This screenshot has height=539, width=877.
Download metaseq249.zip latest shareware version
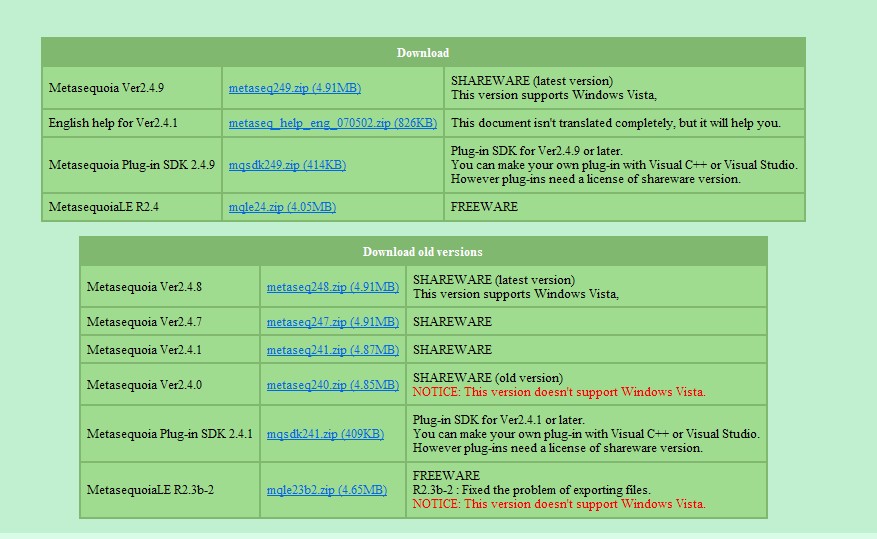click(x=294, y=88)
